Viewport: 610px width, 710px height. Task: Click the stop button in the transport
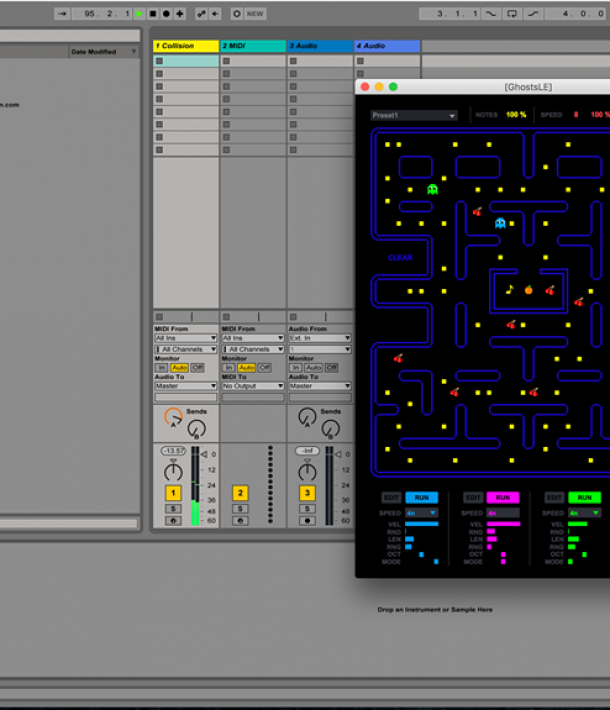(153, 14)
